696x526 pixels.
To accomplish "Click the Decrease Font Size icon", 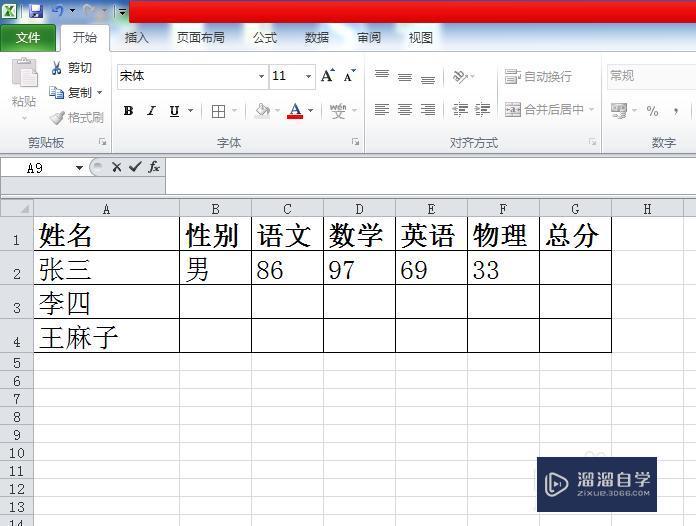I will (350, 75).
